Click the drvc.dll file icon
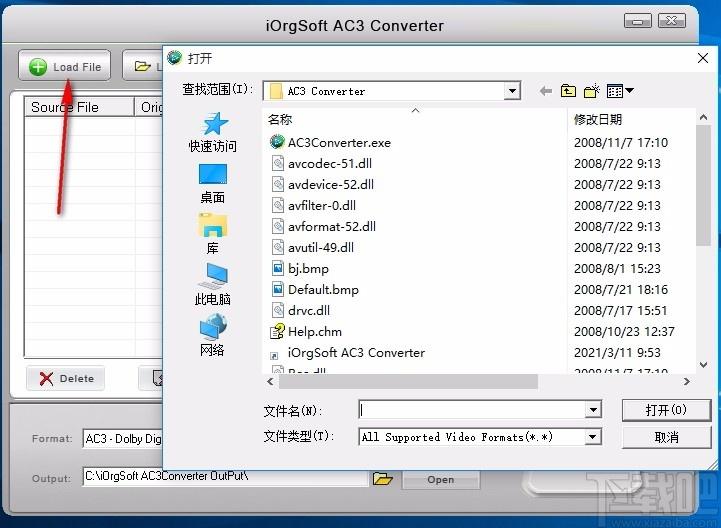The height and width of the screenshot is (528, 721). pyautogui.click(x=278, y=310)
